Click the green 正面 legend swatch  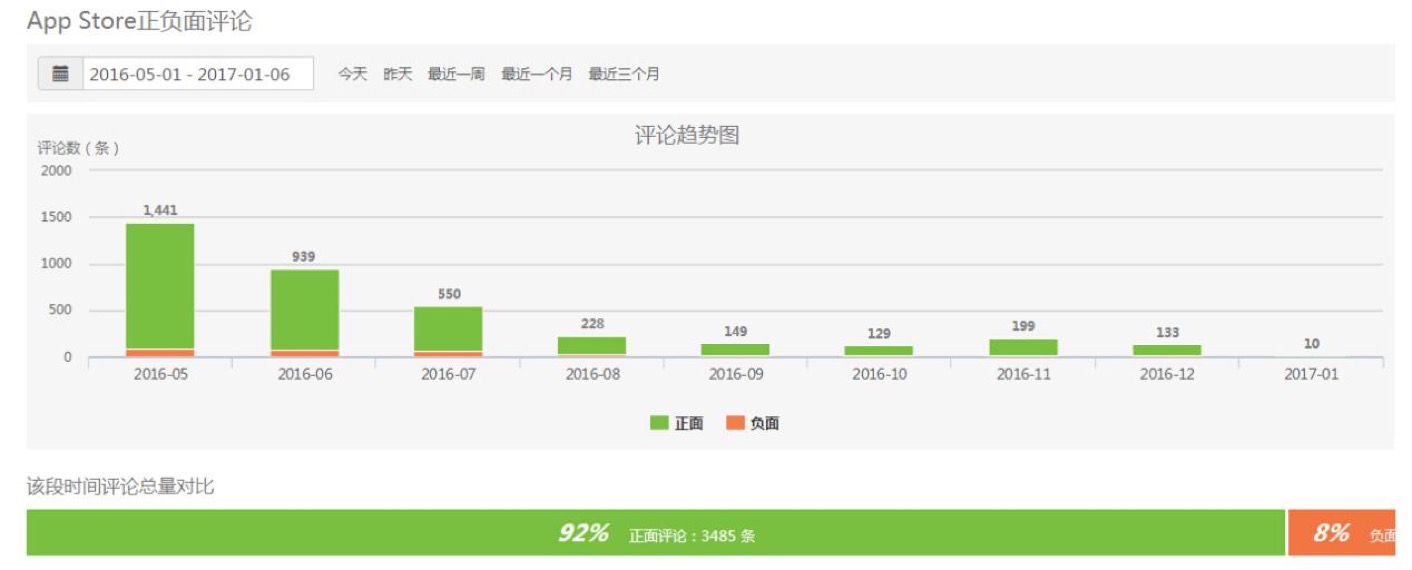click(x=659, y=423)
